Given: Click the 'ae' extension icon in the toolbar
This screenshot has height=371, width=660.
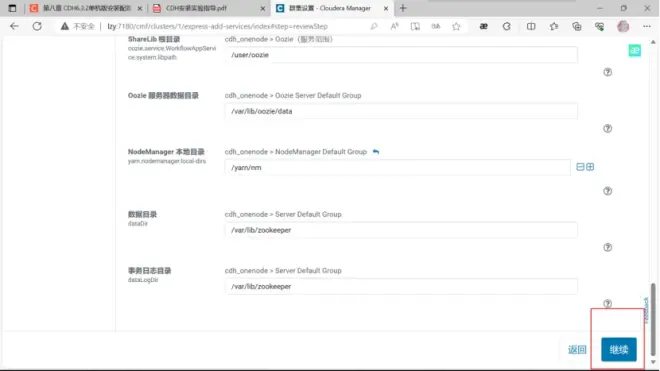Looking at the screenshot, I should tap(484, 26).
